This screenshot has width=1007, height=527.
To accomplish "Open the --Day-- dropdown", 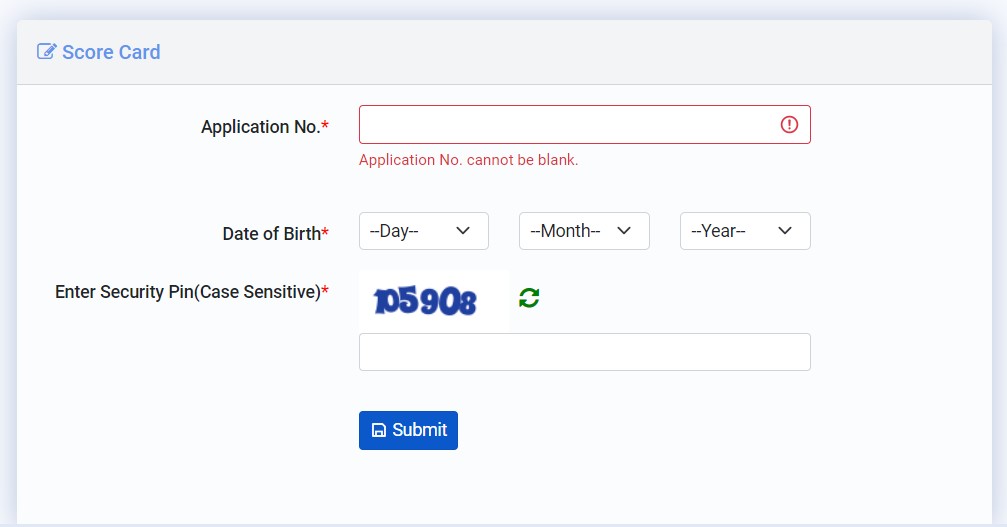I will click(424, 231).
